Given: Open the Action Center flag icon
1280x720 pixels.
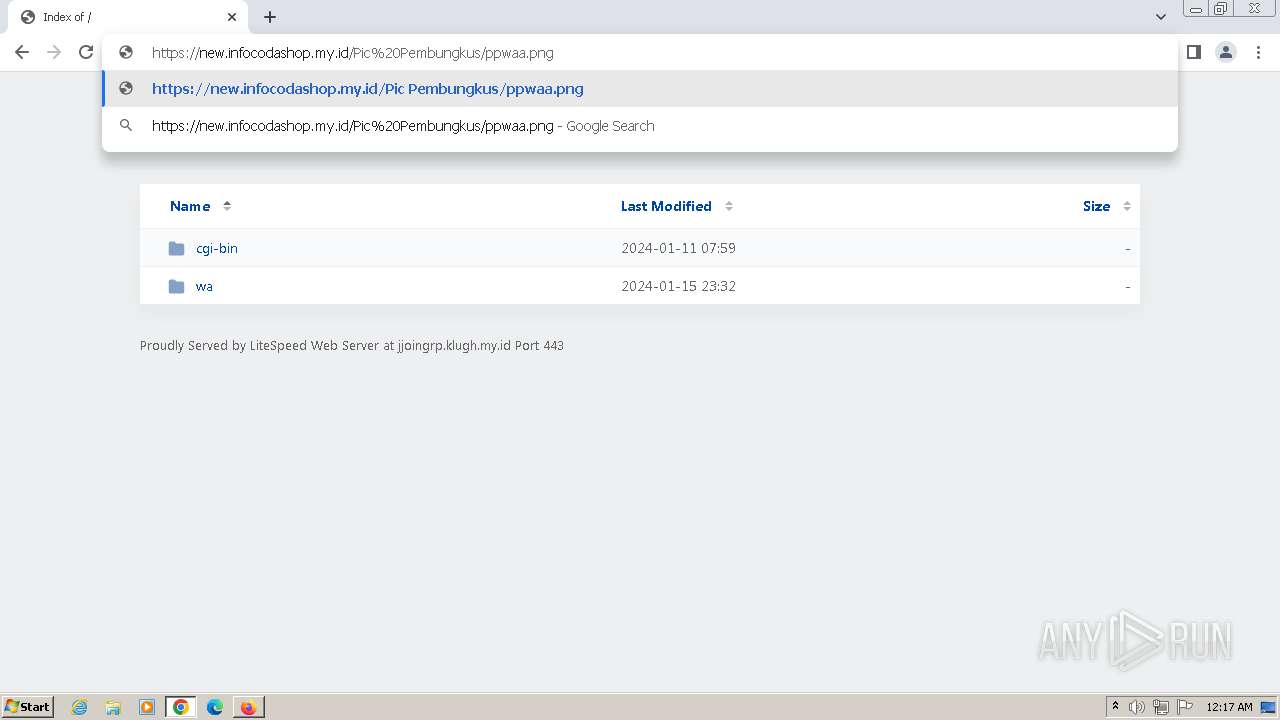Looking at the screenshot, I should (x=1185, y=707).
